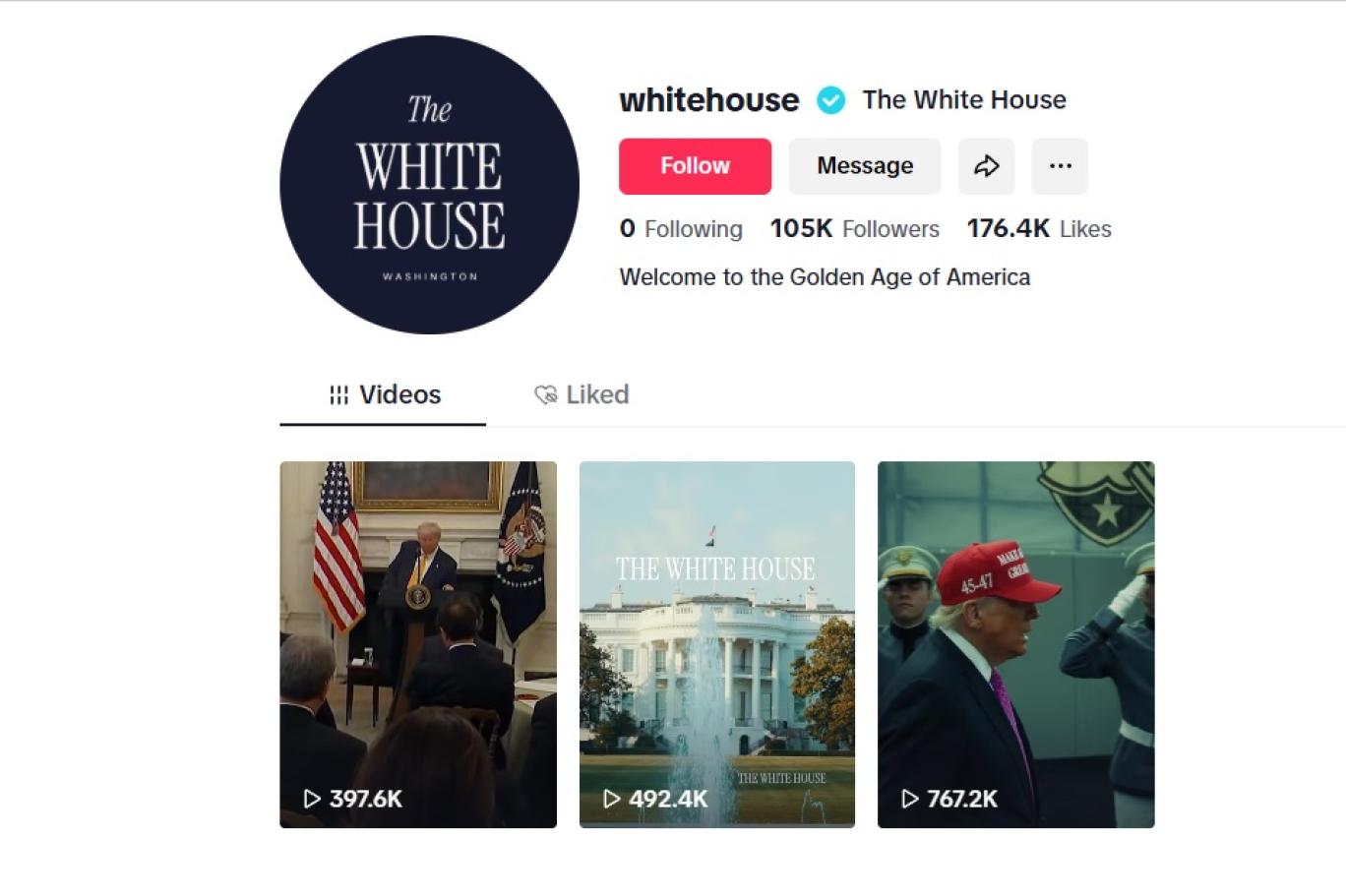Screen dimensions: 1346x896
Task: Click the play icon on 397.6K video
Action: (312, 799)
